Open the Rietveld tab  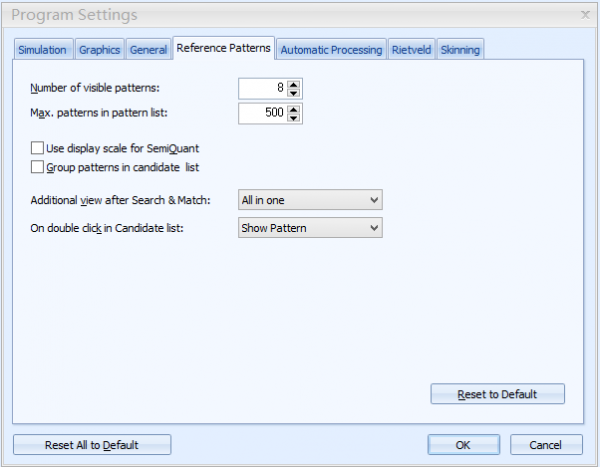click(x=411, y=50)
